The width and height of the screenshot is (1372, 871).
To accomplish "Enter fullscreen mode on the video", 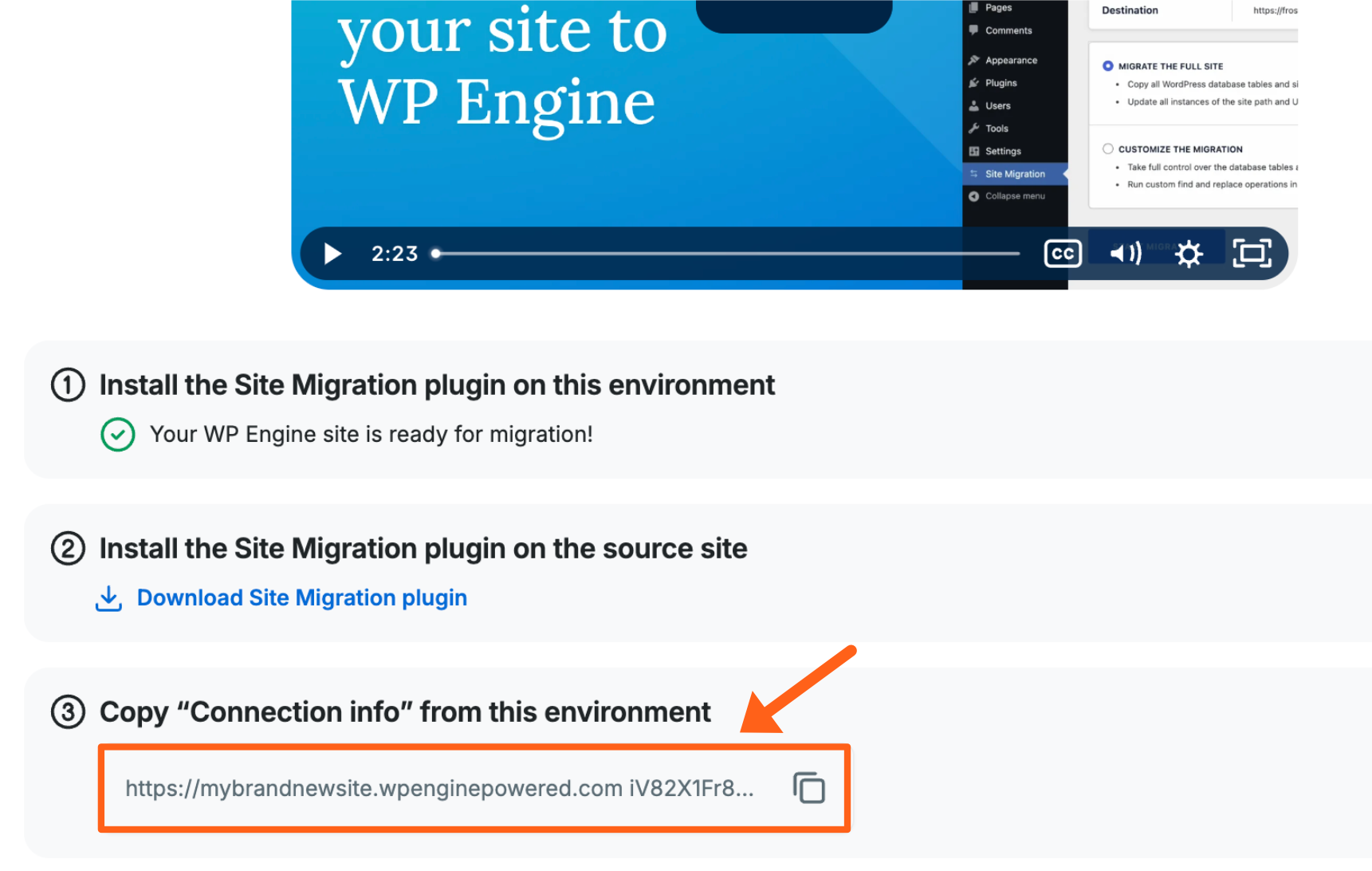I will (1252, 254).
